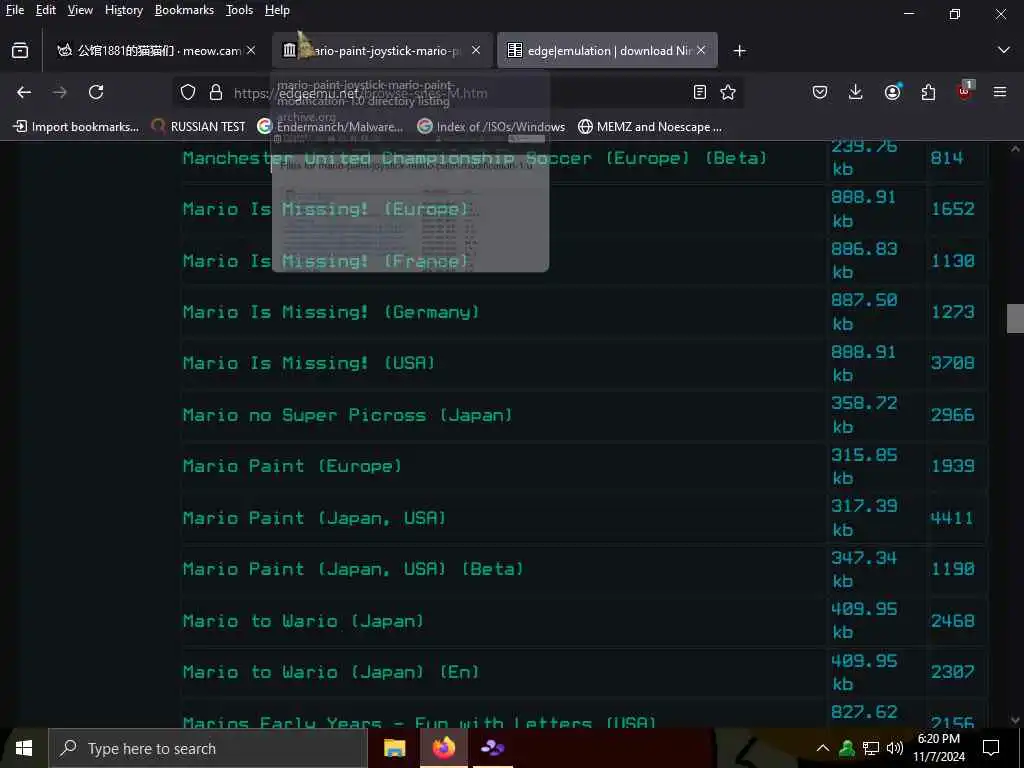Screen dimensions: 1024x768
Task: Open the Firefox account icon
Action: coord(893,92)
